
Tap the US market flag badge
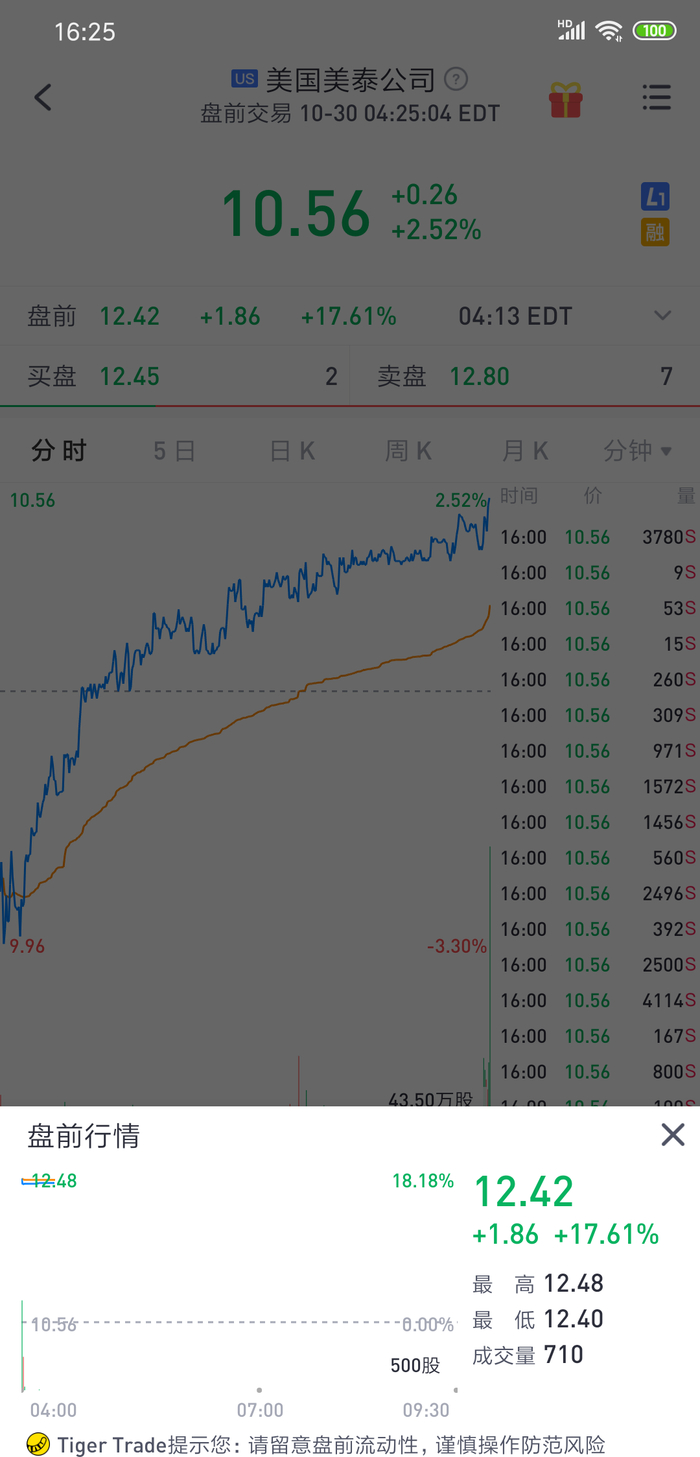coord(245,79)
